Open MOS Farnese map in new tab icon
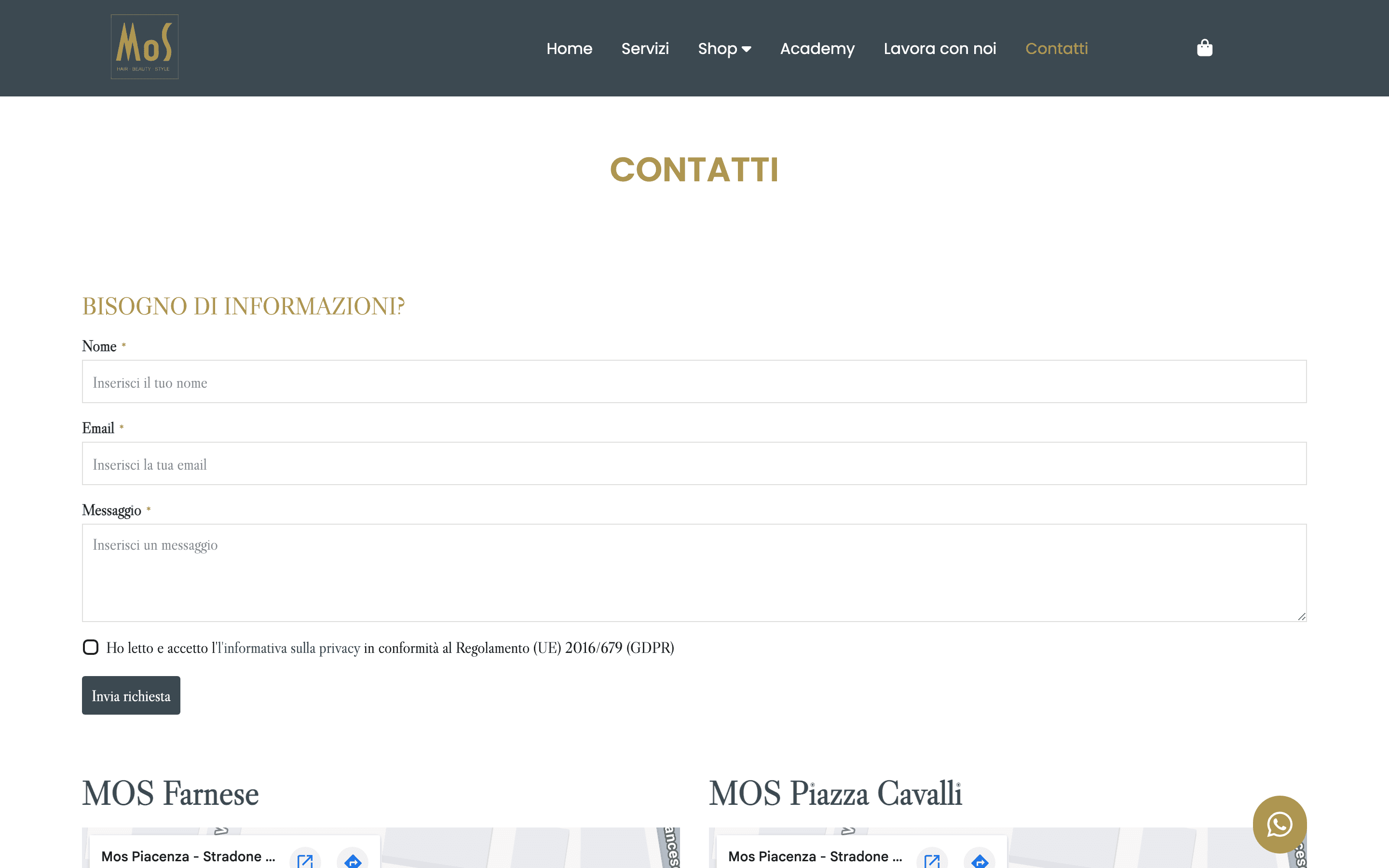 (x=306, y=861)
